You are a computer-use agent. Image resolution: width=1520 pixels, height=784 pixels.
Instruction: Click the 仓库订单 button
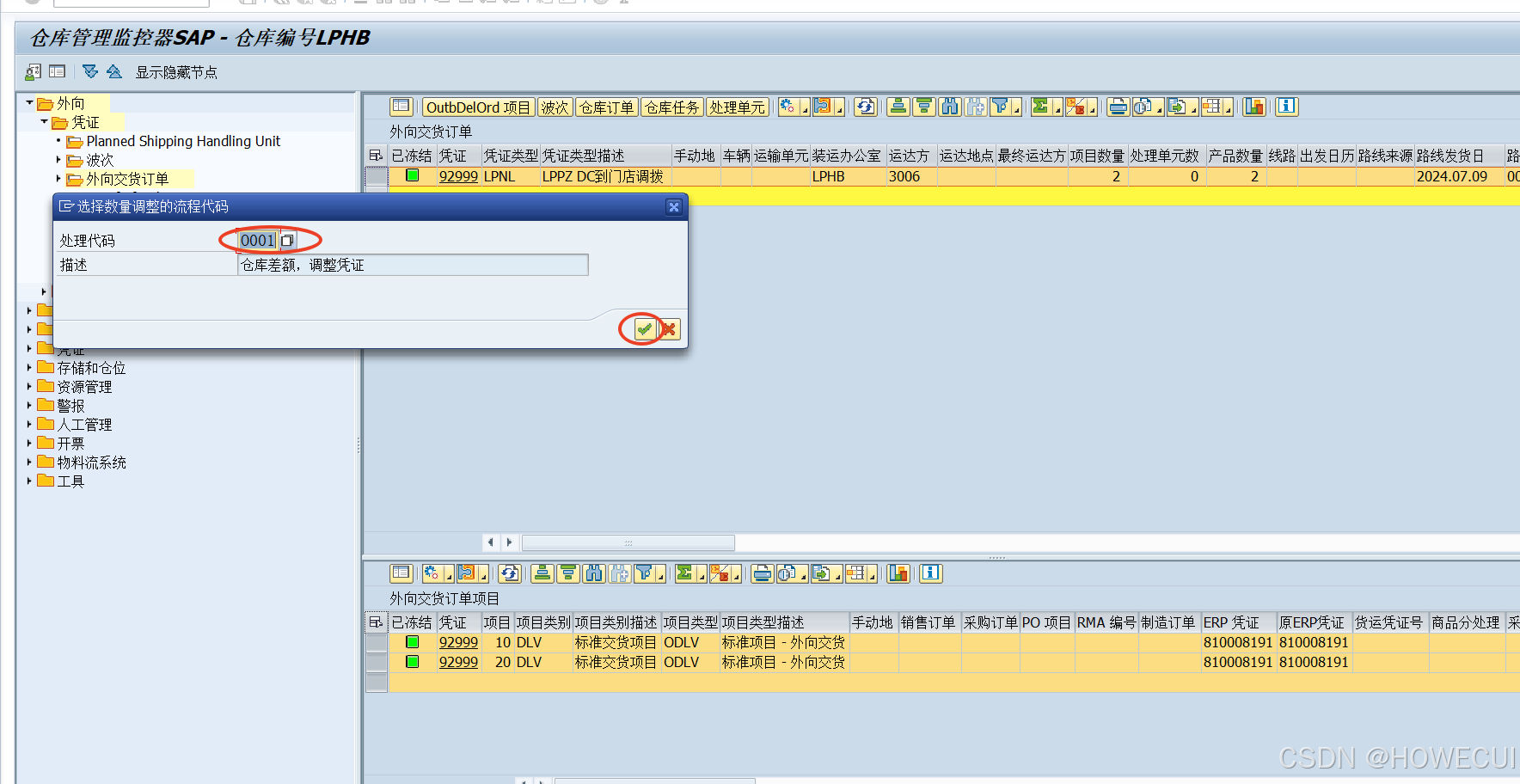(x=606, y=107)
